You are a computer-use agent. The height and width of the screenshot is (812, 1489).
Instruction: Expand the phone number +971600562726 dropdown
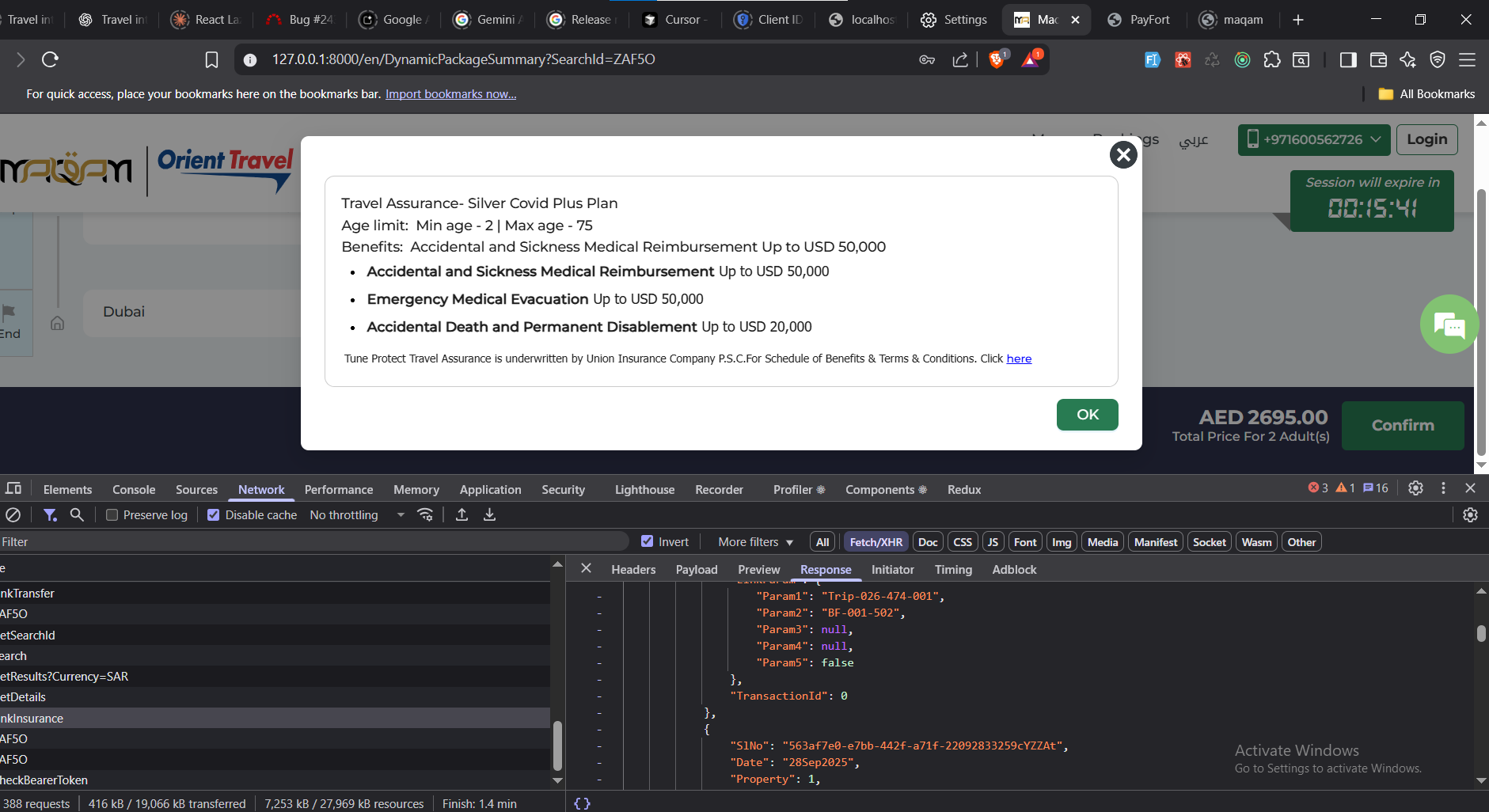[1313, 139]
